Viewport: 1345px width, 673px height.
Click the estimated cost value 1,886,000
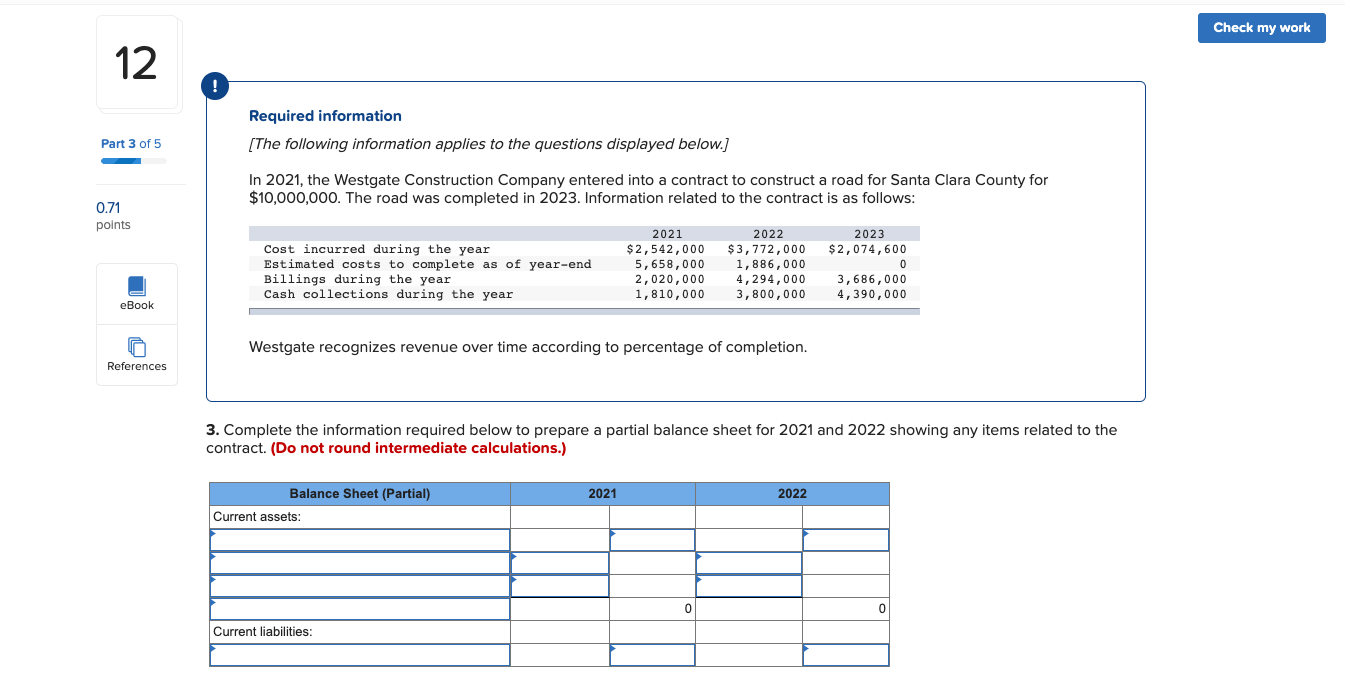[771, 264]
